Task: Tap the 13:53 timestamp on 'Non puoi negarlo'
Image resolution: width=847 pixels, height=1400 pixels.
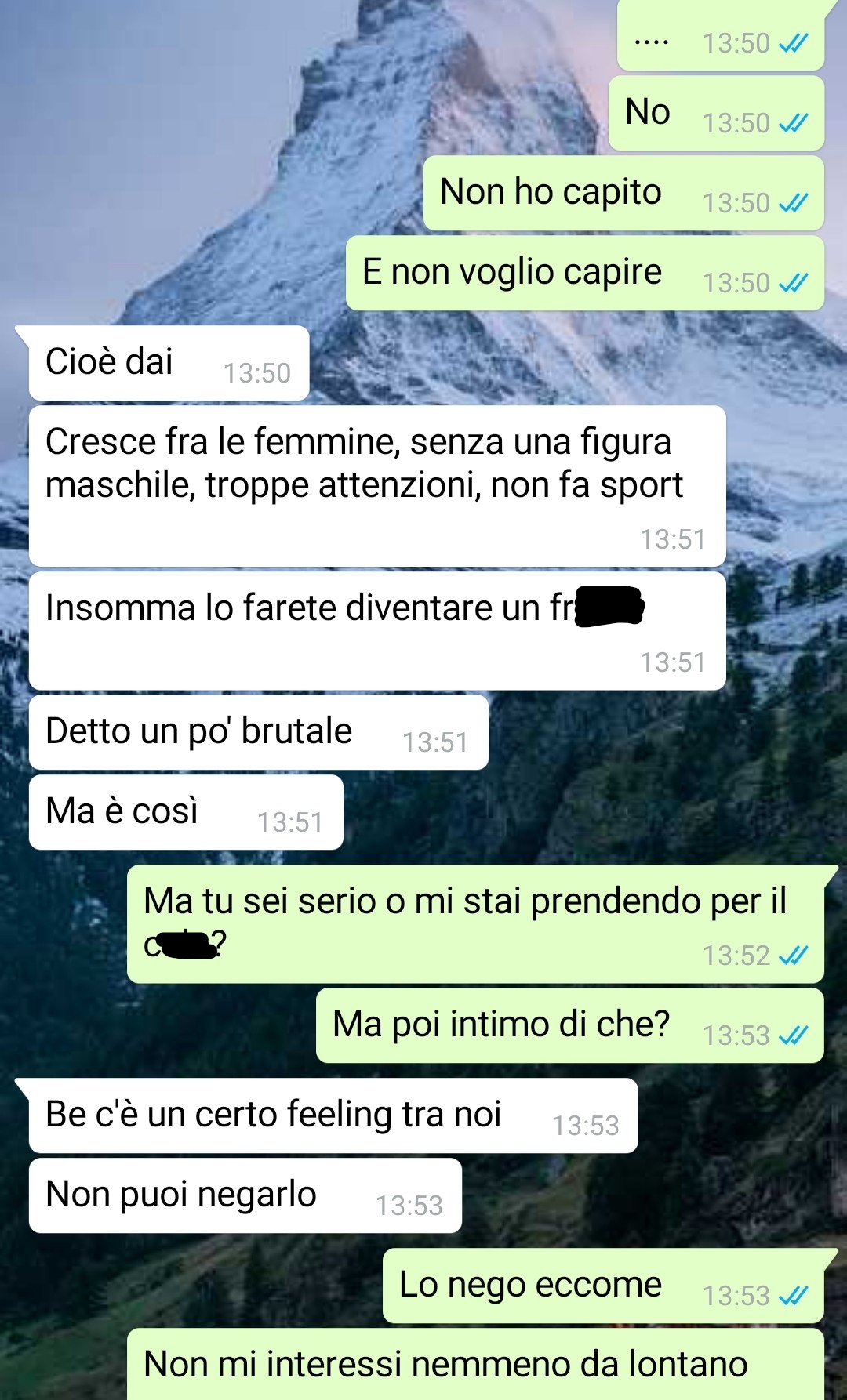Action: tap(409, 1205)
